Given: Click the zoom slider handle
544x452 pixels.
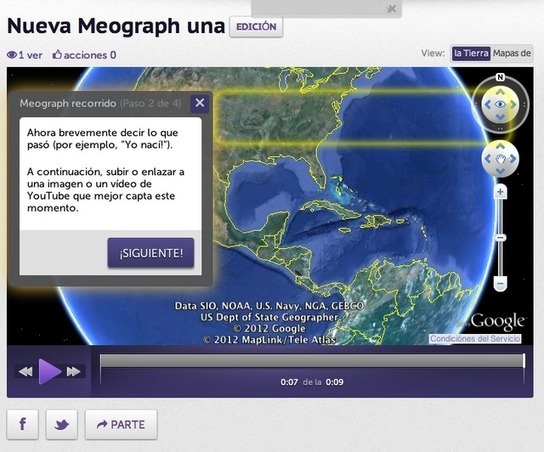Looking at the screenshot, I should tap(500, 238).
